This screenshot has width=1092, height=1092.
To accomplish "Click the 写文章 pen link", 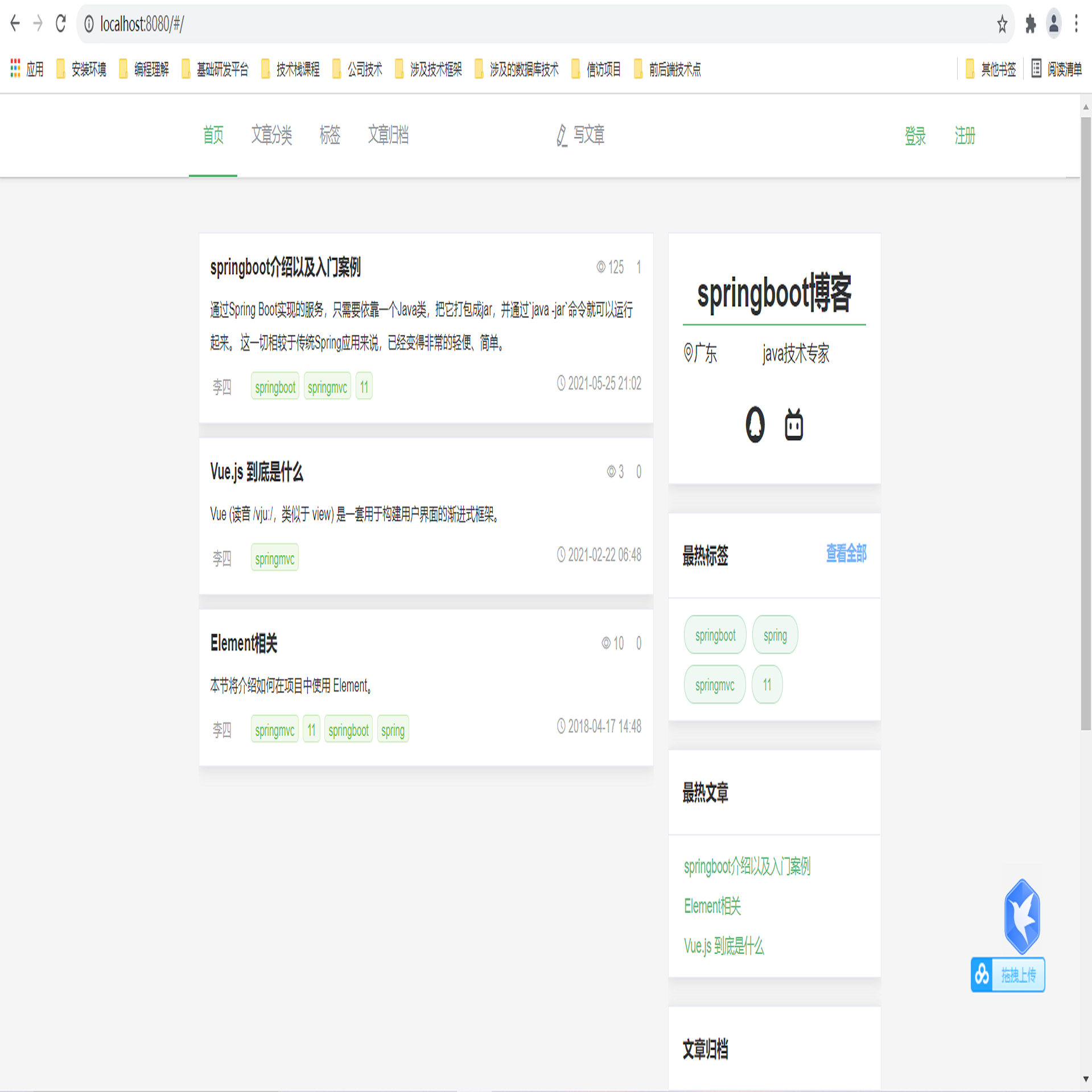I will pos(580,135).
